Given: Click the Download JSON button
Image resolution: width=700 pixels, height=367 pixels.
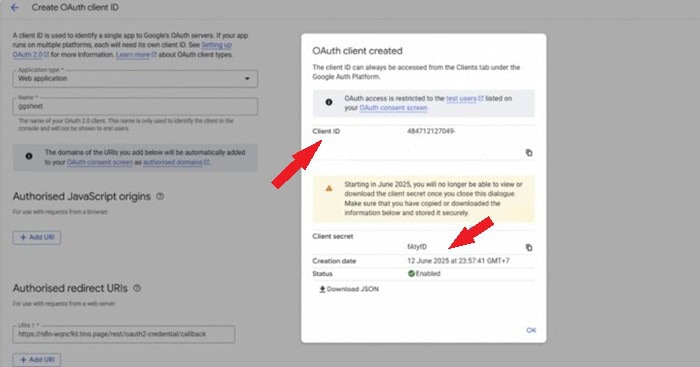Looking at the screenshot, I should click(349, 289).
